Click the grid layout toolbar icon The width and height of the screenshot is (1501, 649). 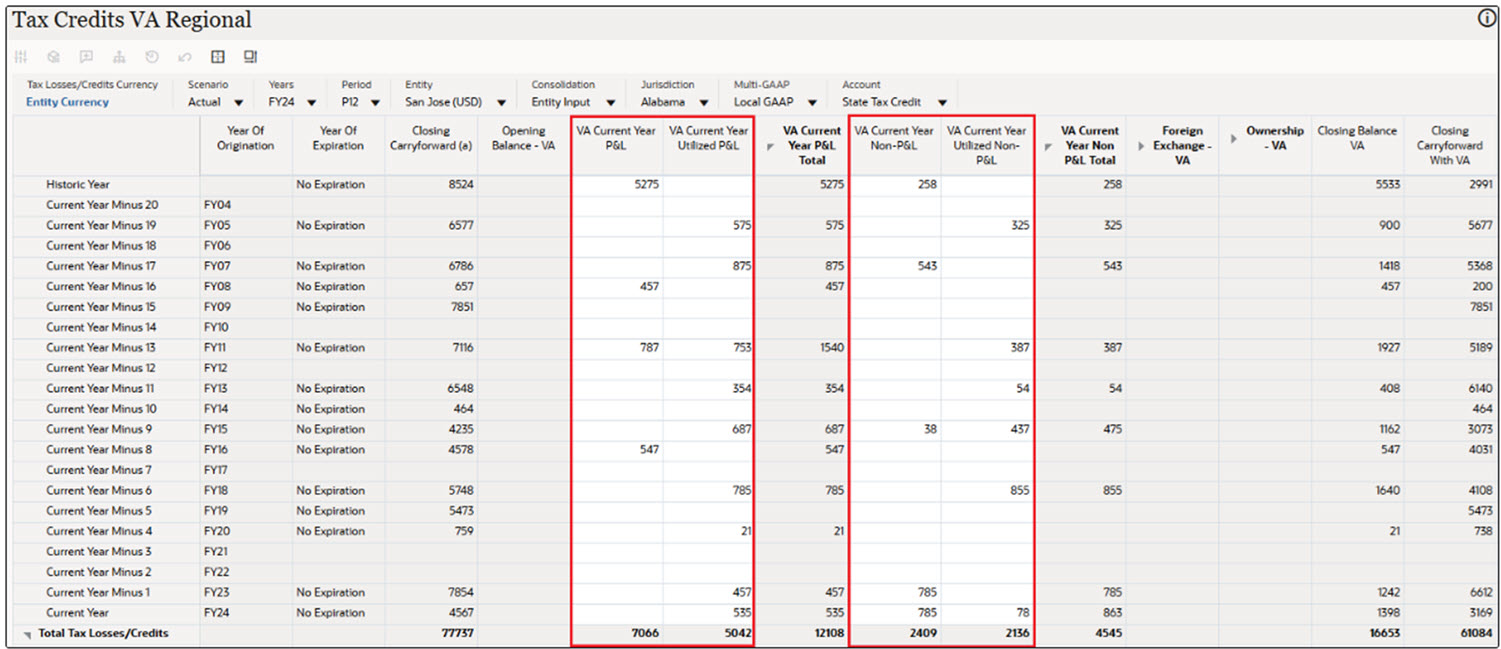click(x=217, y=57)
